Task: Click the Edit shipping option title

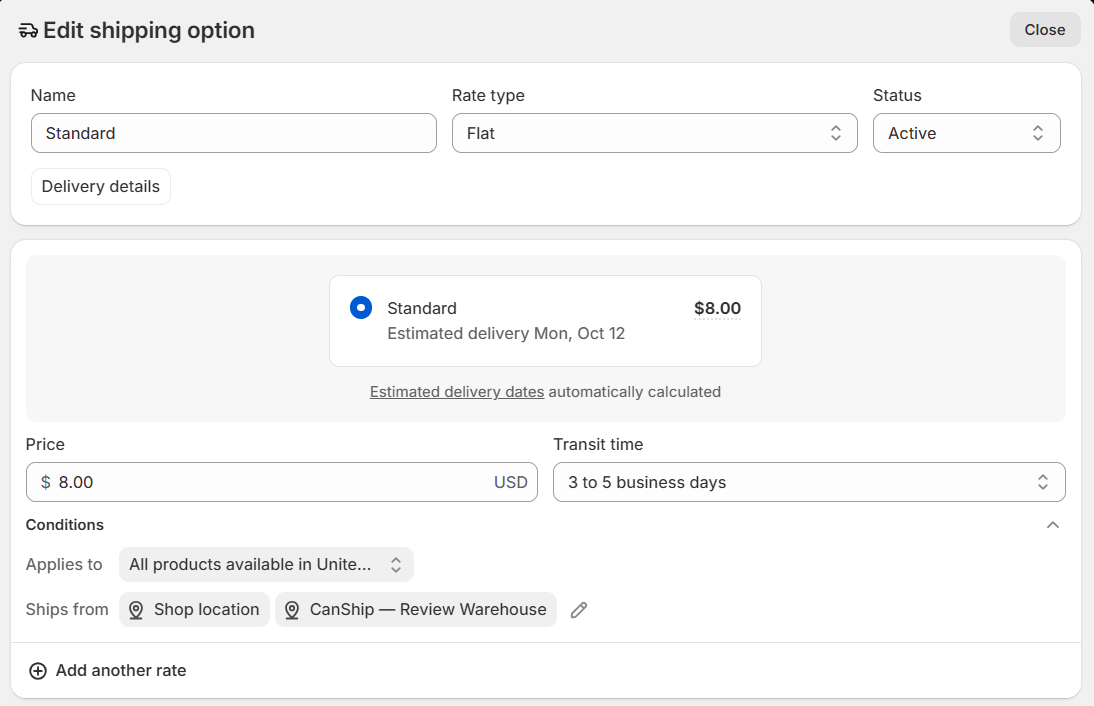Action: (149, 31)
